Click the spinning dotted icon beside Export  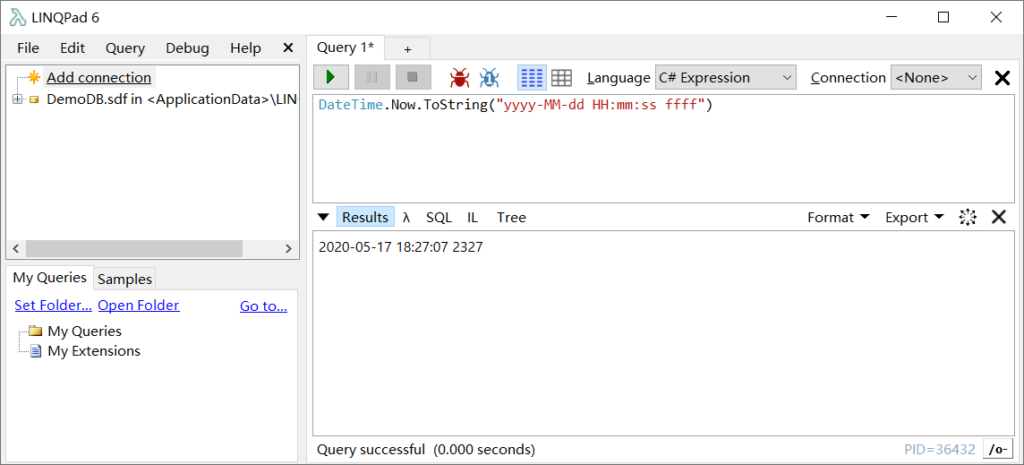(x=967, y=217)
